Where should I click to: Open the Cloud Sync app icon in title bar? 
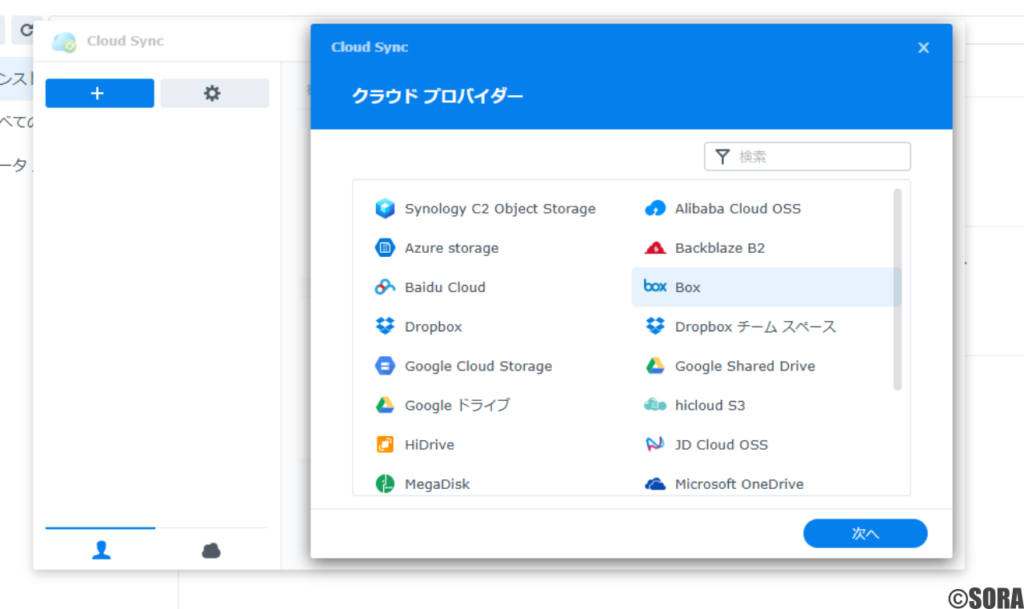[x=64, y=42]
